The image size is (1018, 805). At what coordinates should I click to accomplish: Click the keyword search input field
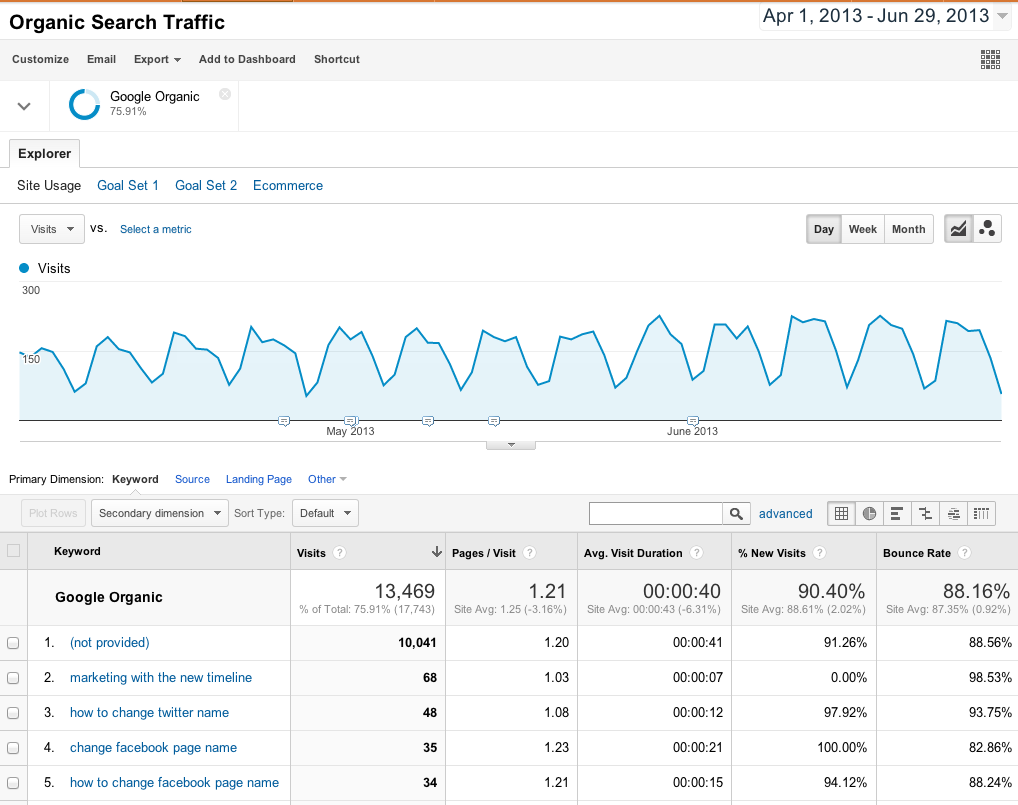(x=656, y=514)
